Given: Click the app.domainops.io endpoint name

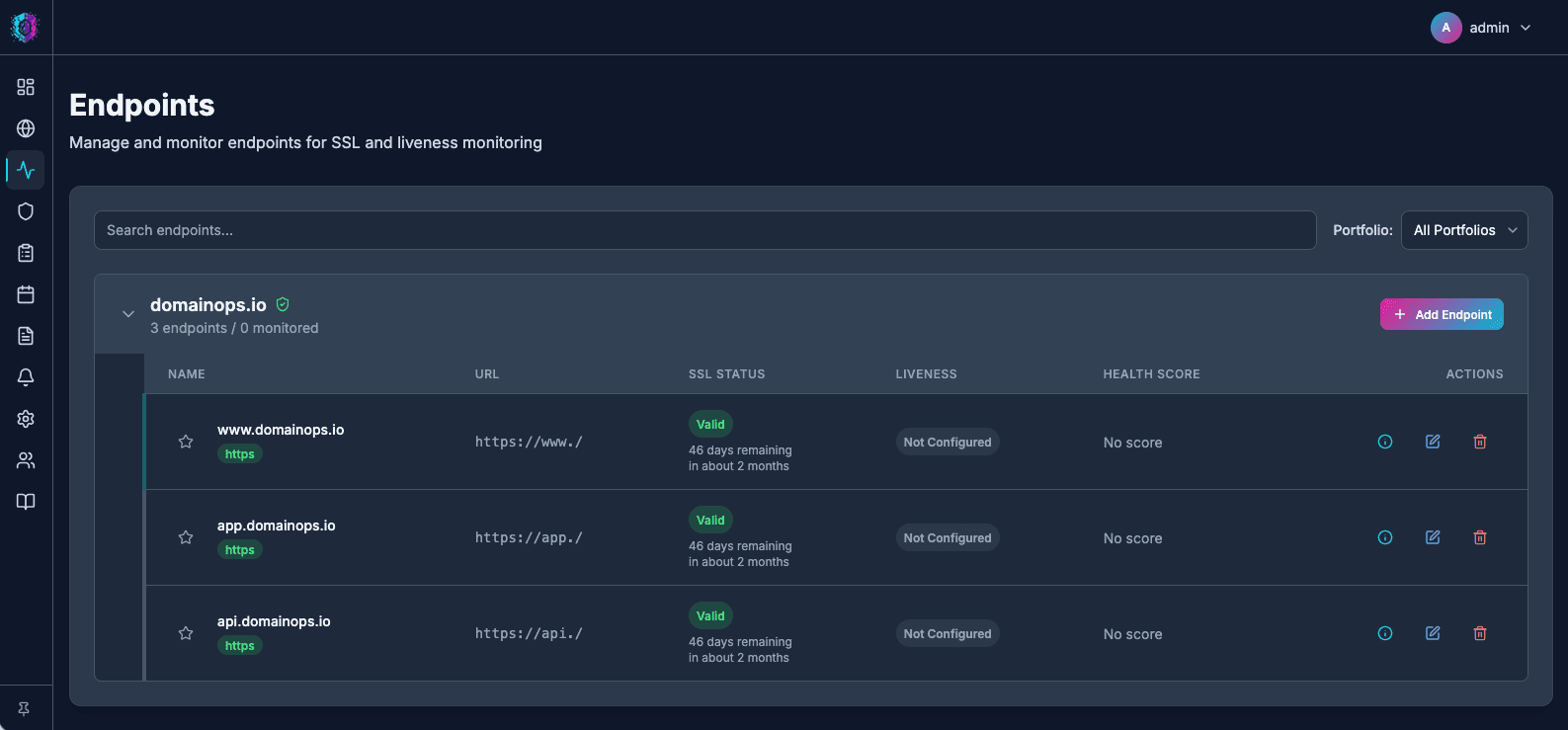Looking at the screenshot, I should (x=277, y=526).
